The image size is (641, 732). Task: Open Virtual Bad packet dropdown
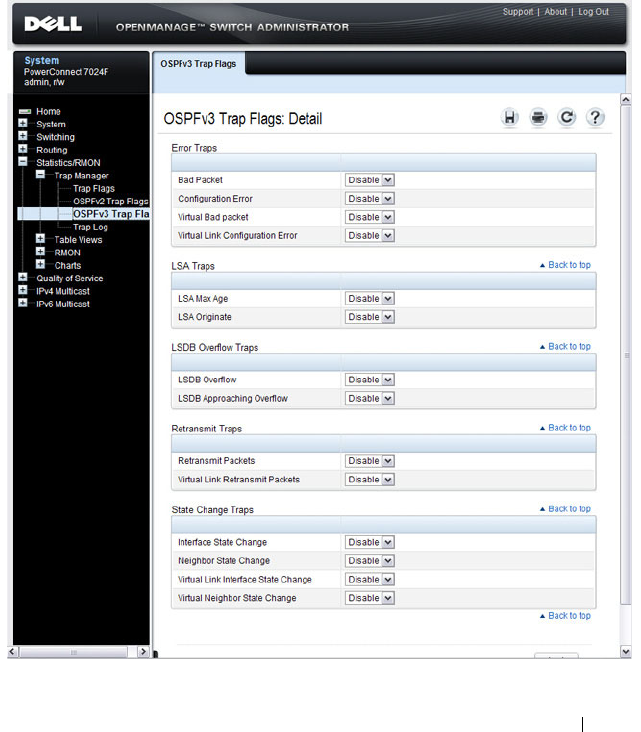tap(370, 217)
